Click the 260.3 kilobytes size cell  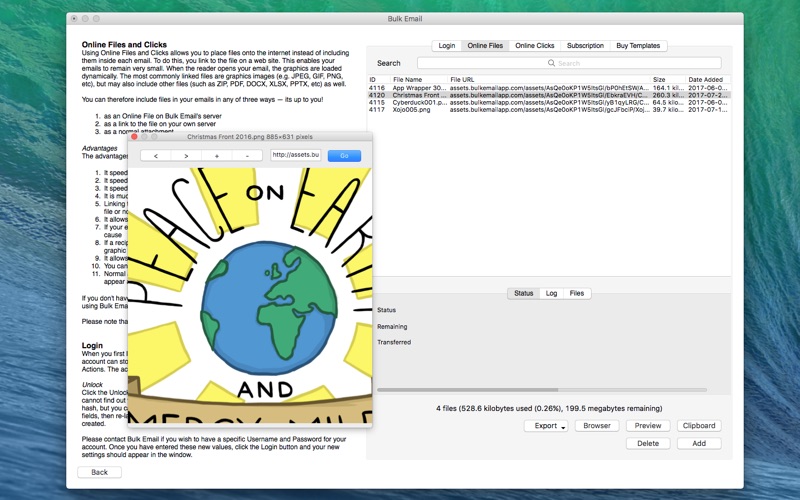668,95
